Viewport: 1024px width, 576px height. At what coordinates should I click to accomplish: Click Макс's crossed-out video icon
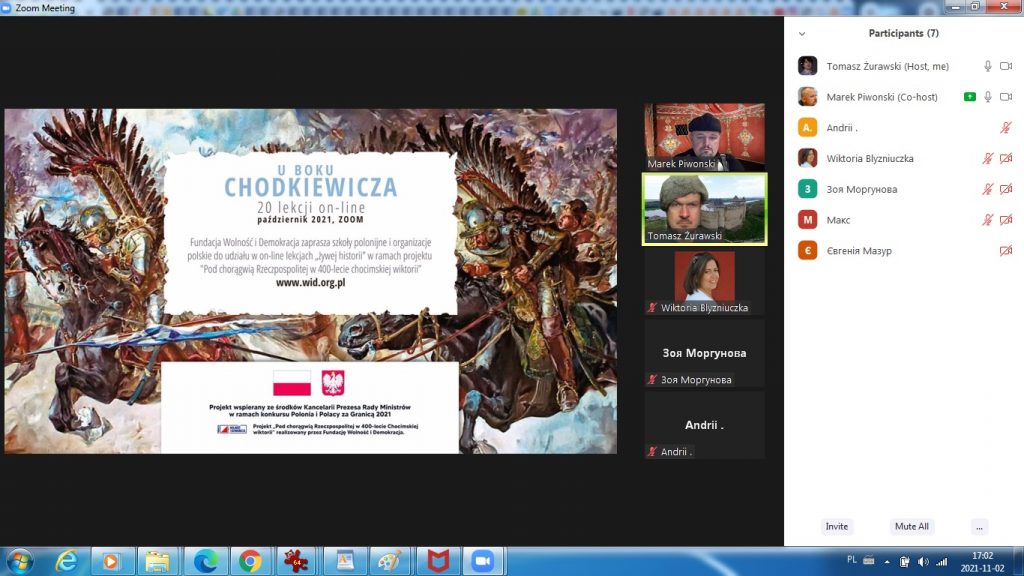[1006, 220]
